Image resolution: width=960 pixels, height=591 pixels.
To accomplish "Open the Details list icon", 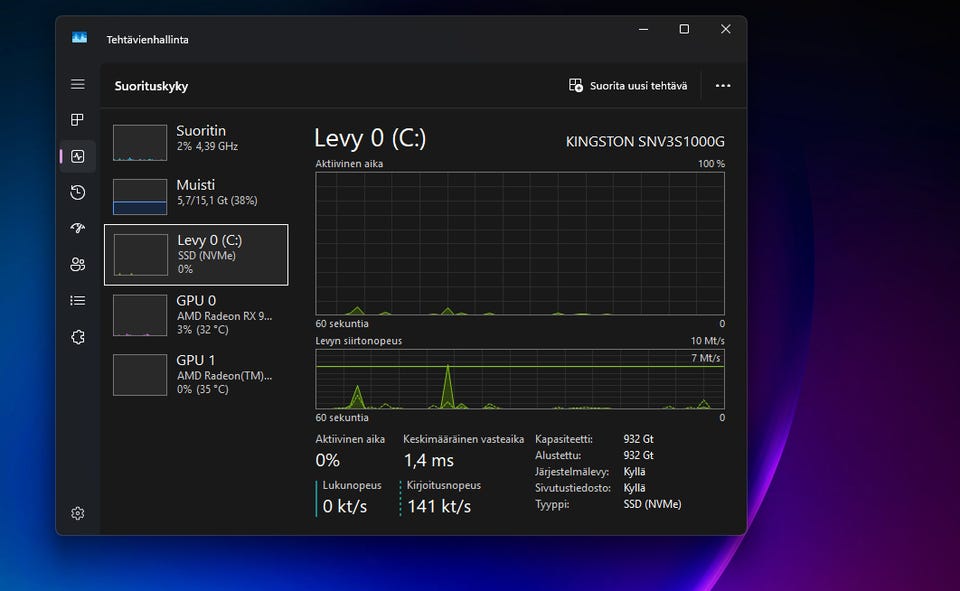I will click(78, 301).
